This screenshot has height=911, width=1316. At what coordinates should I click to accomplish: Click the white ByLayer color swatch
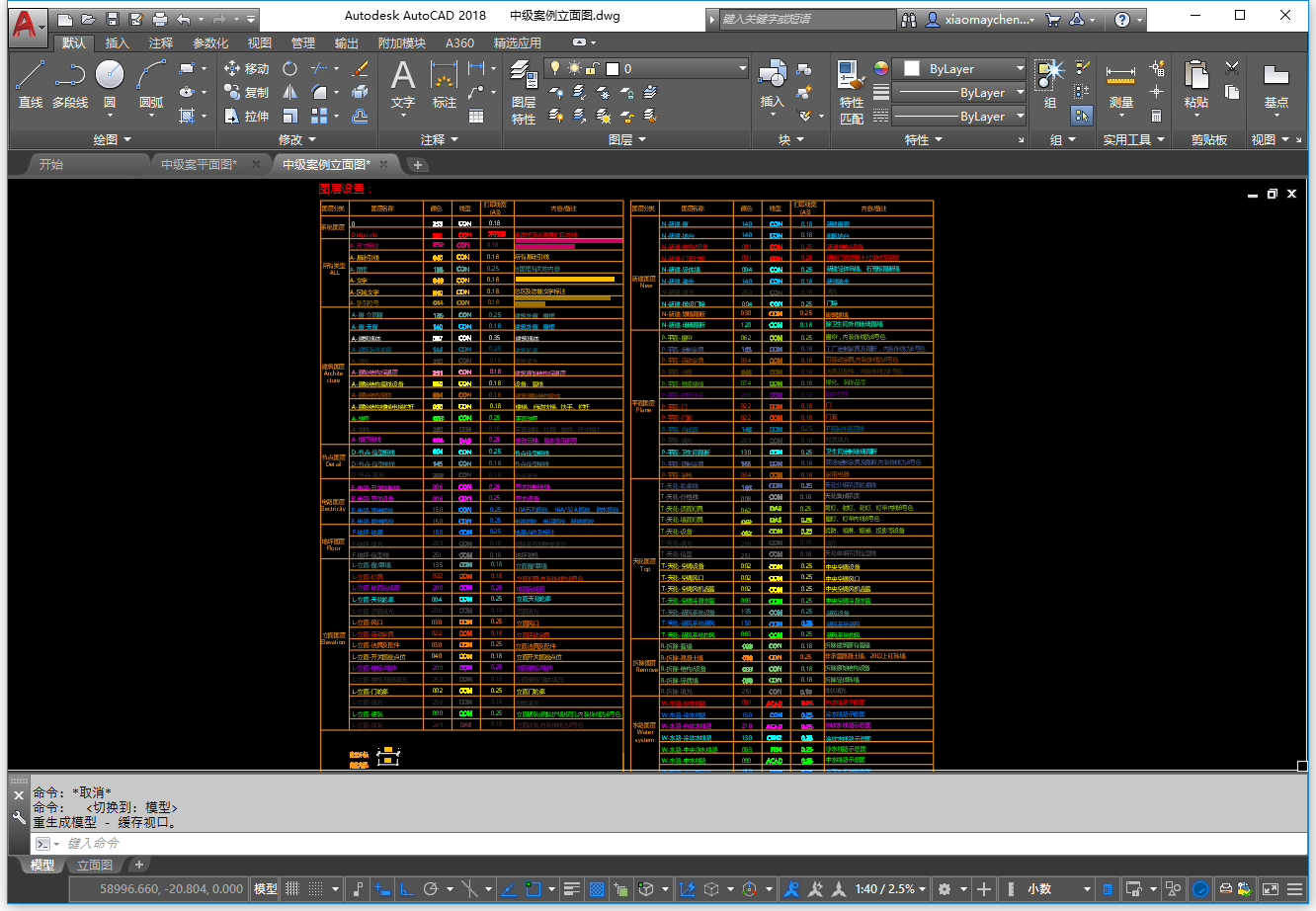(x=912, y=68)
